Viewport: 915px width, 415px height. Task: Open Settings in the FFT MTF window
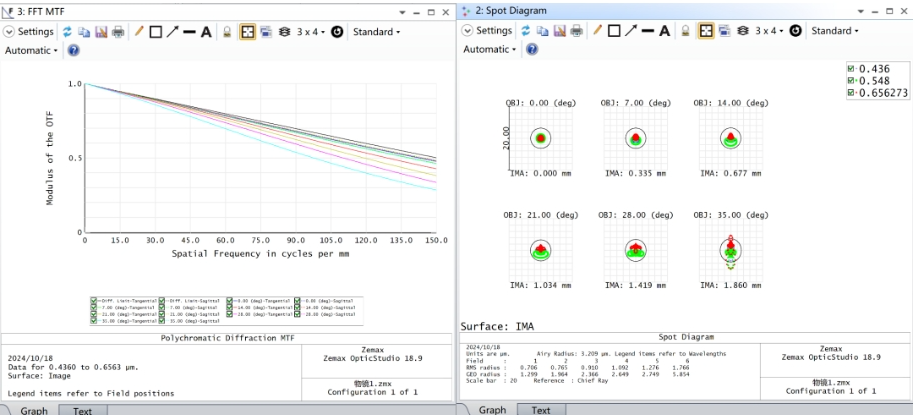pos(32,32)
